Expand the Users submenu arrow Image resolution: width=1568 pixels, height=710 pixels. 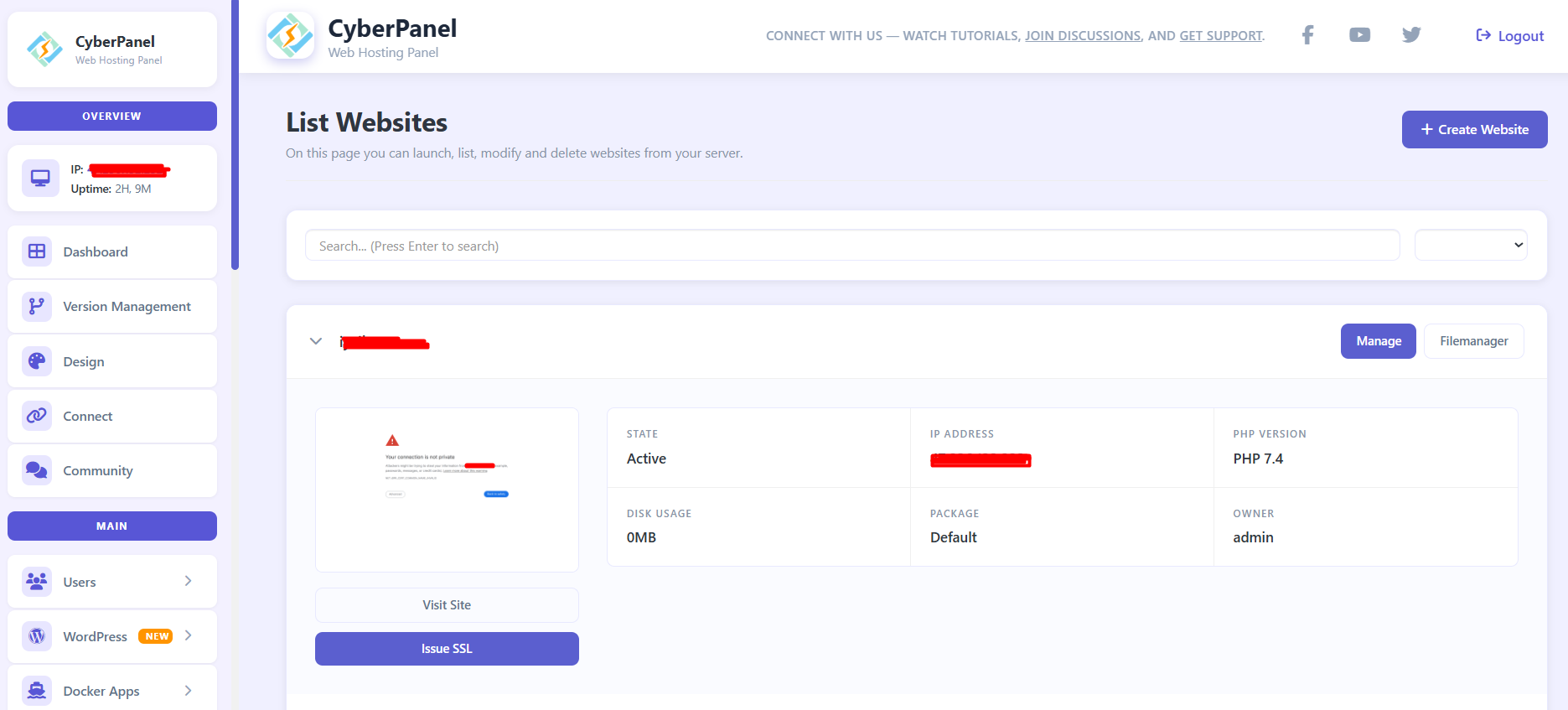189,581
